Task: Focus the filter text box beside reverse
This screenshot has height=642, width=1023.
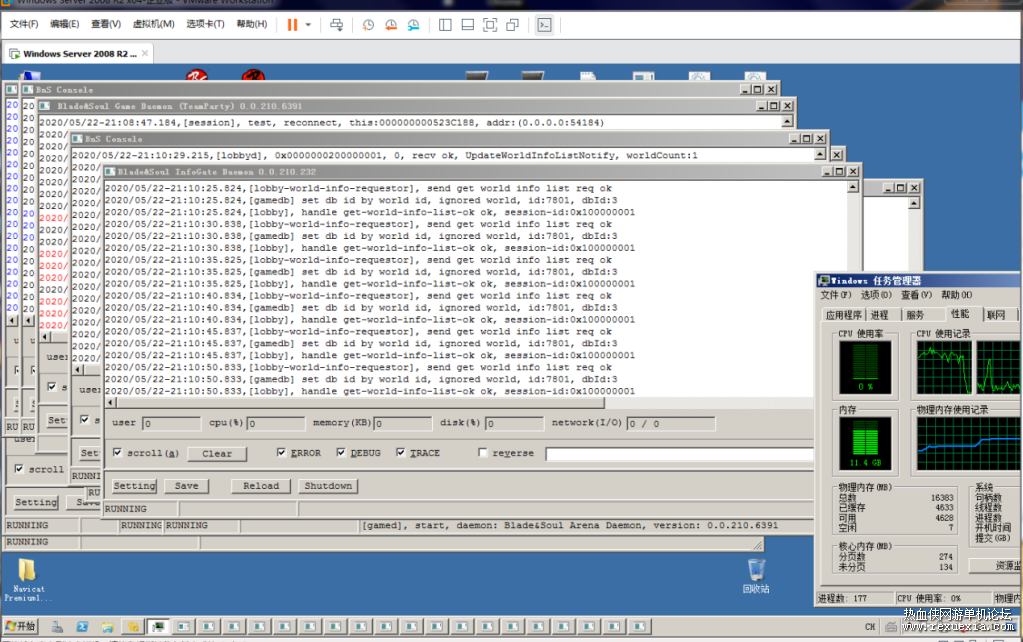Action: pos(679,453)
